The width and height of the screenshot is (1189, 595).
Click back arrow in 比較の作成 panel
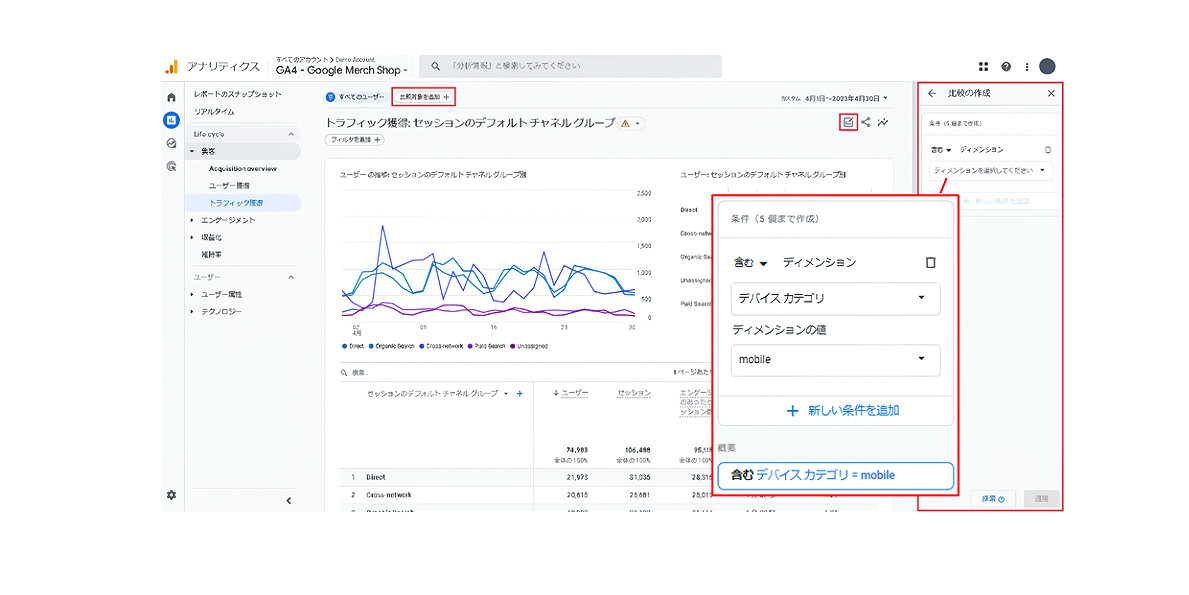[x=932, y=93]
